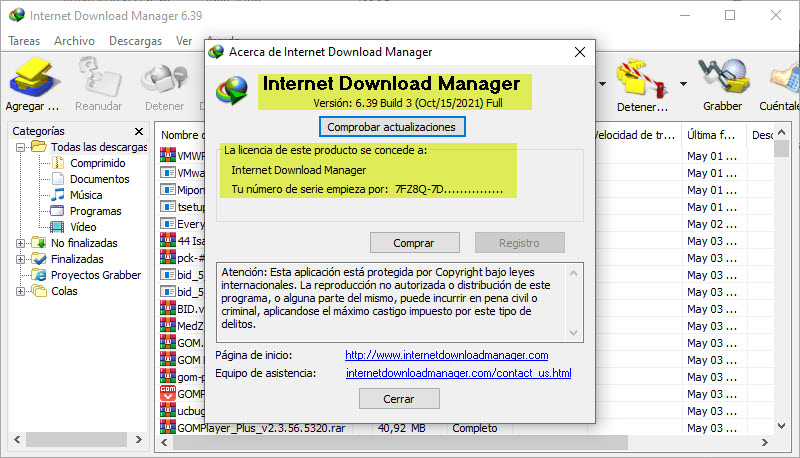Select the No finalizadas folder
Viewport: 800px width, 458px height.
tap(84, 243)
